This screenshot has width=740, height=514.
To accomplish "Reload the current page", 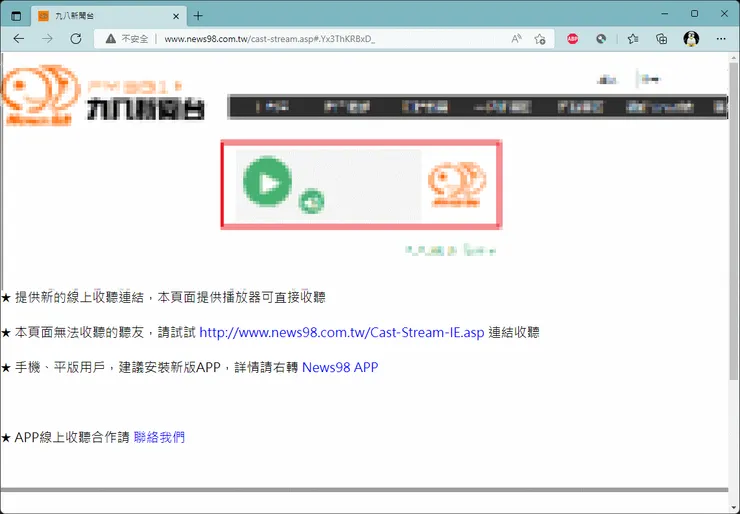I will [76, 39].
